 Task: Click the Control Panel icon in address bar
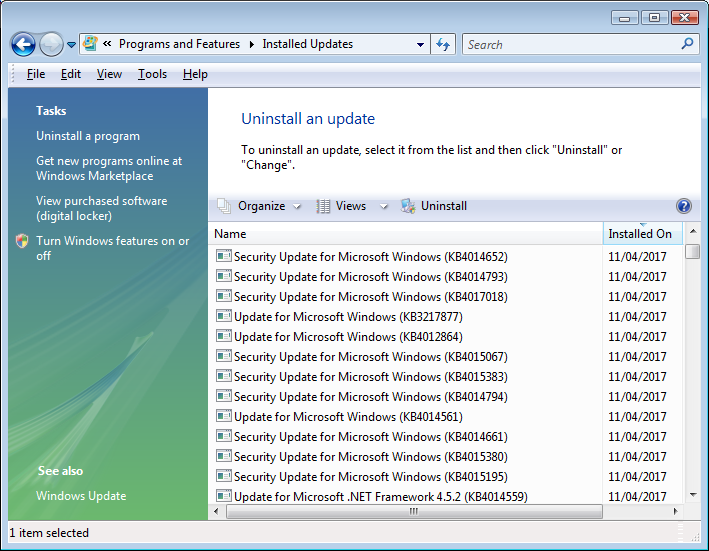coord(90,44)
